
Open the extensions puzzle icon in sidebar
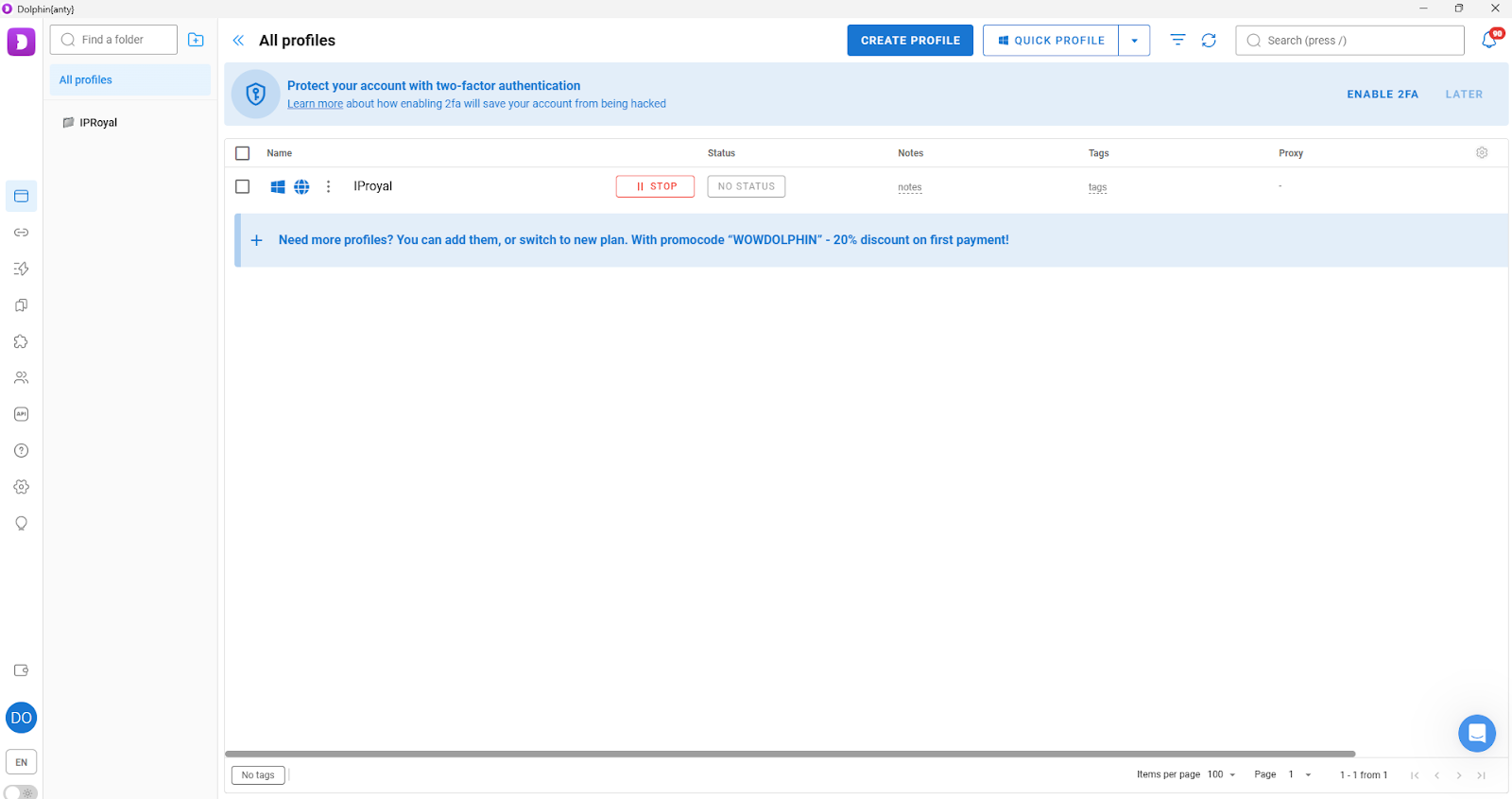click(x=21, y=341)
